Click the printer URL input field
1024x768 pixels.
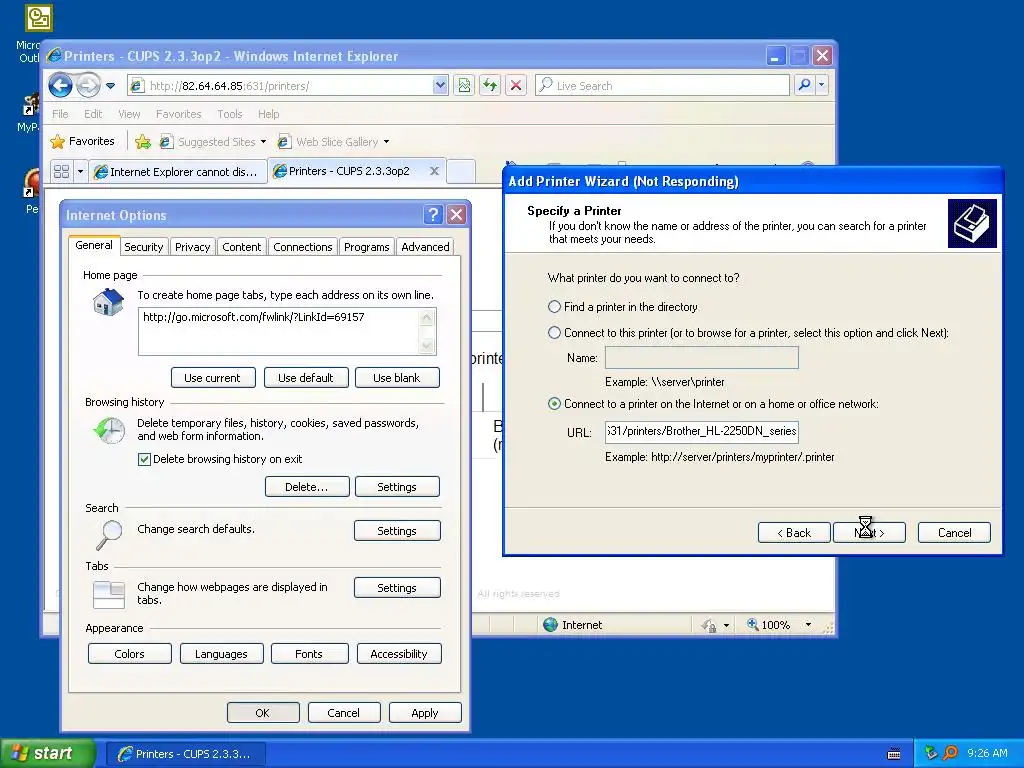click(701, 432)
